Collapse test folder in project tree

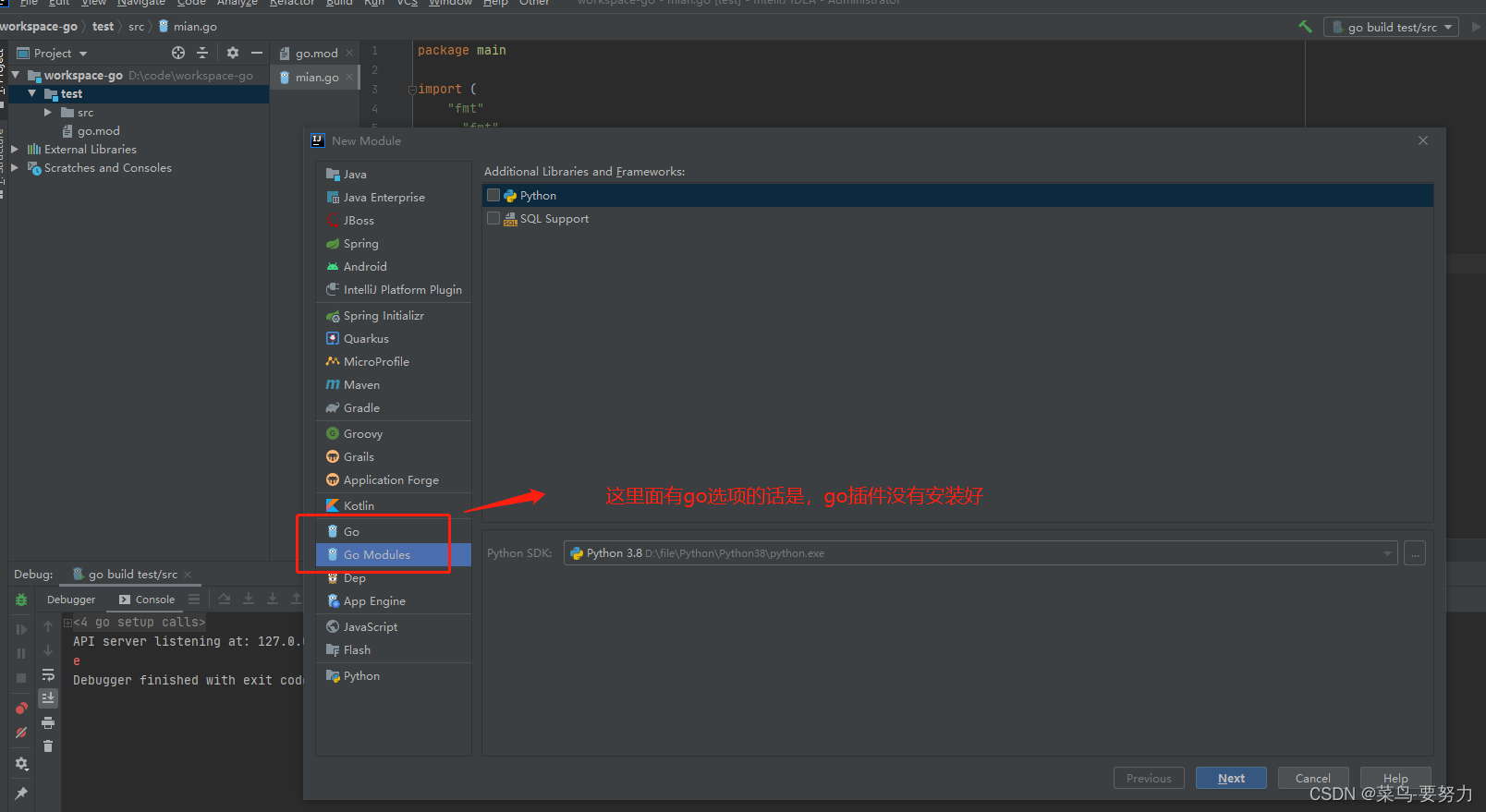point(32,93)
